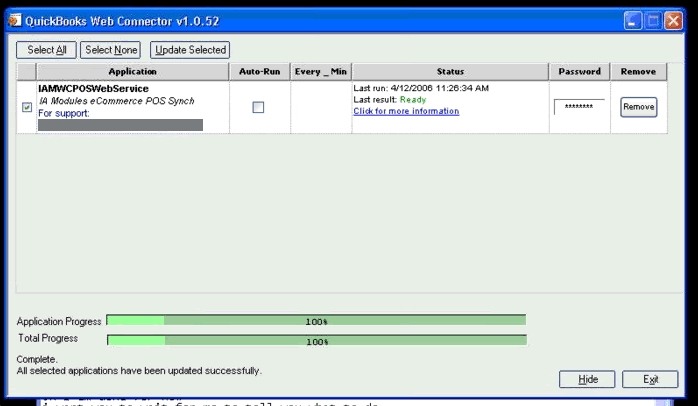This screenshot has height=406, width=698.
Task: Click the 'For support:' text
Action: pyautogui.click(x=64, y=114)
